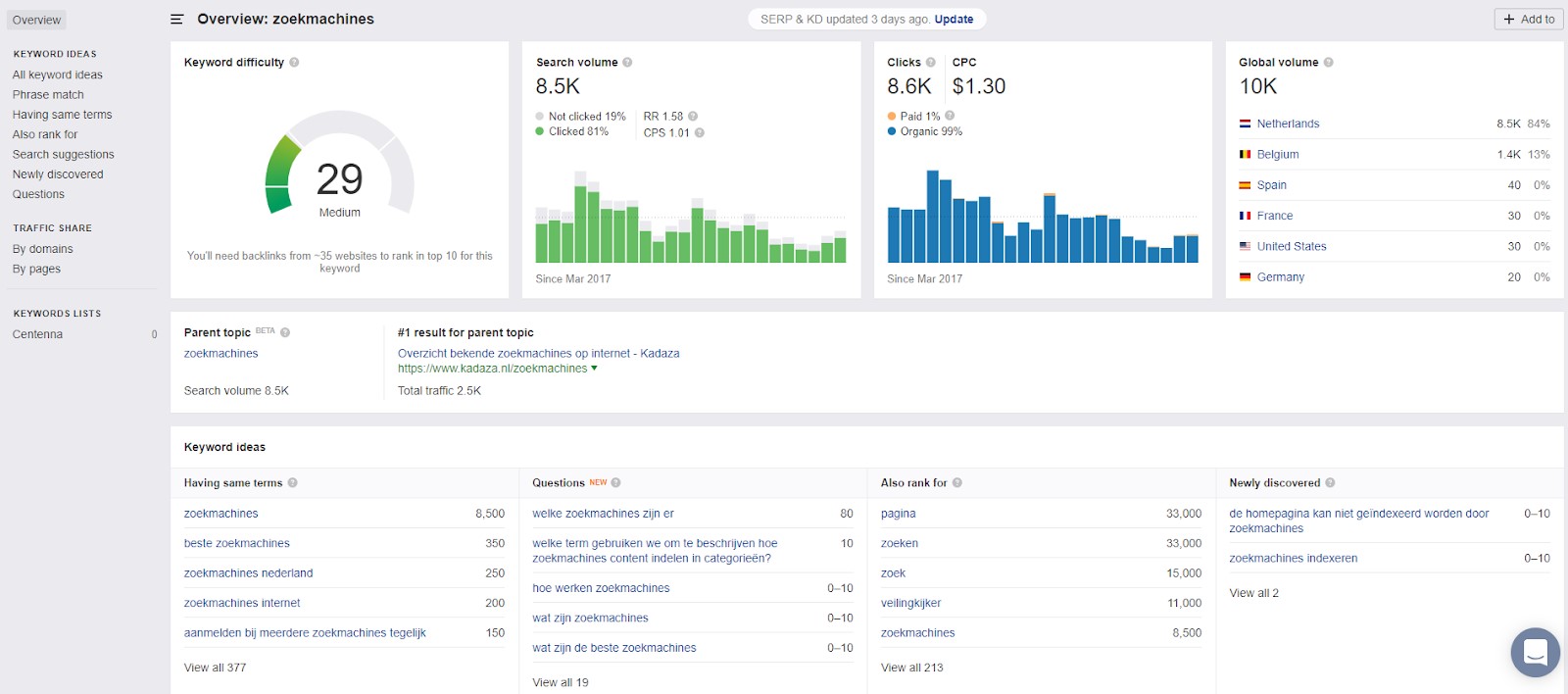
Task: Click the info icon beside Also rank for
Action: [957, 483]
